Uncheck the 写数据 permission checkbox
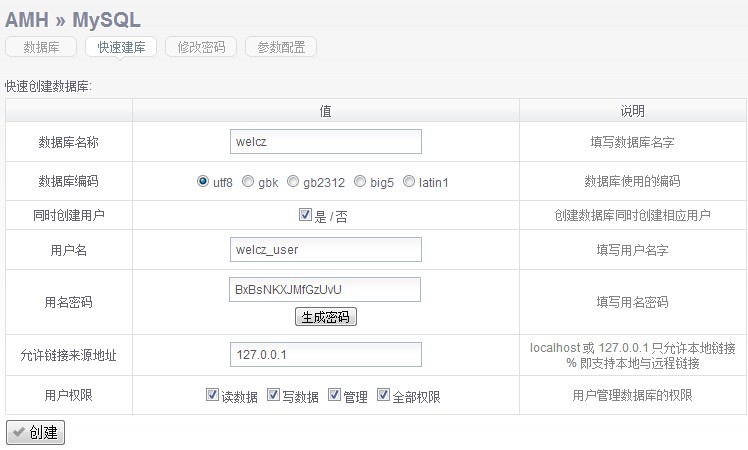The width and height of the screenshot is (748, 450). (274, 395)
